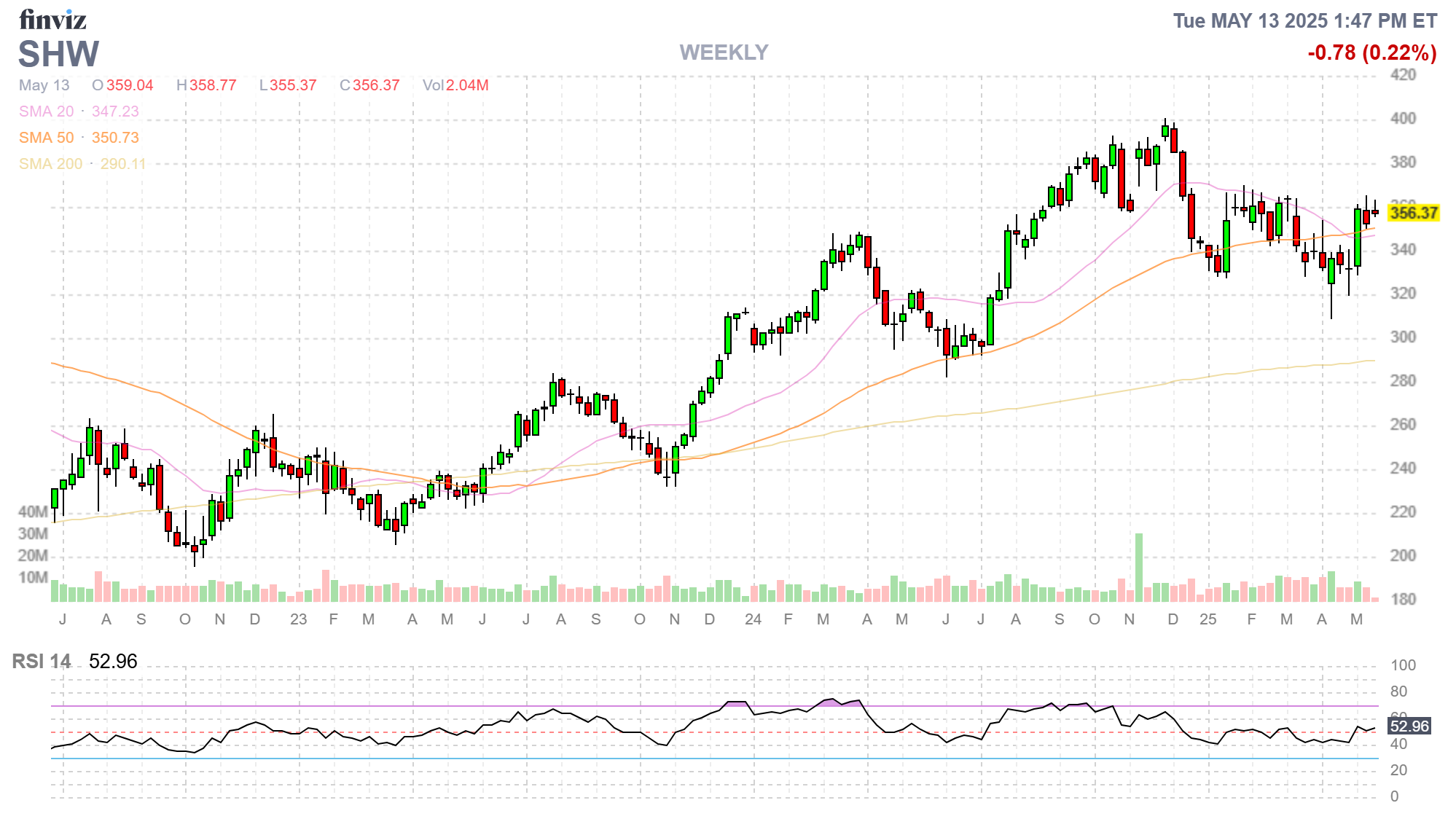Click the 400 price axis label

[1403, 118]
